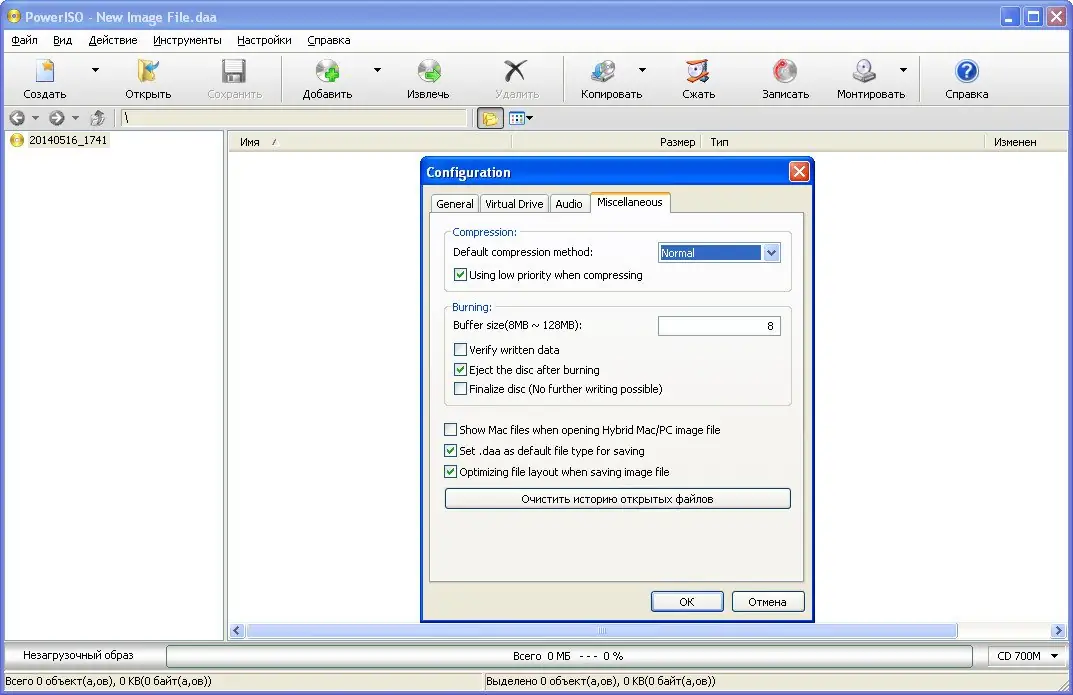Enable the Verify written data checkbox
This screenshot has width=1073, height=695.
pos(460,349)
